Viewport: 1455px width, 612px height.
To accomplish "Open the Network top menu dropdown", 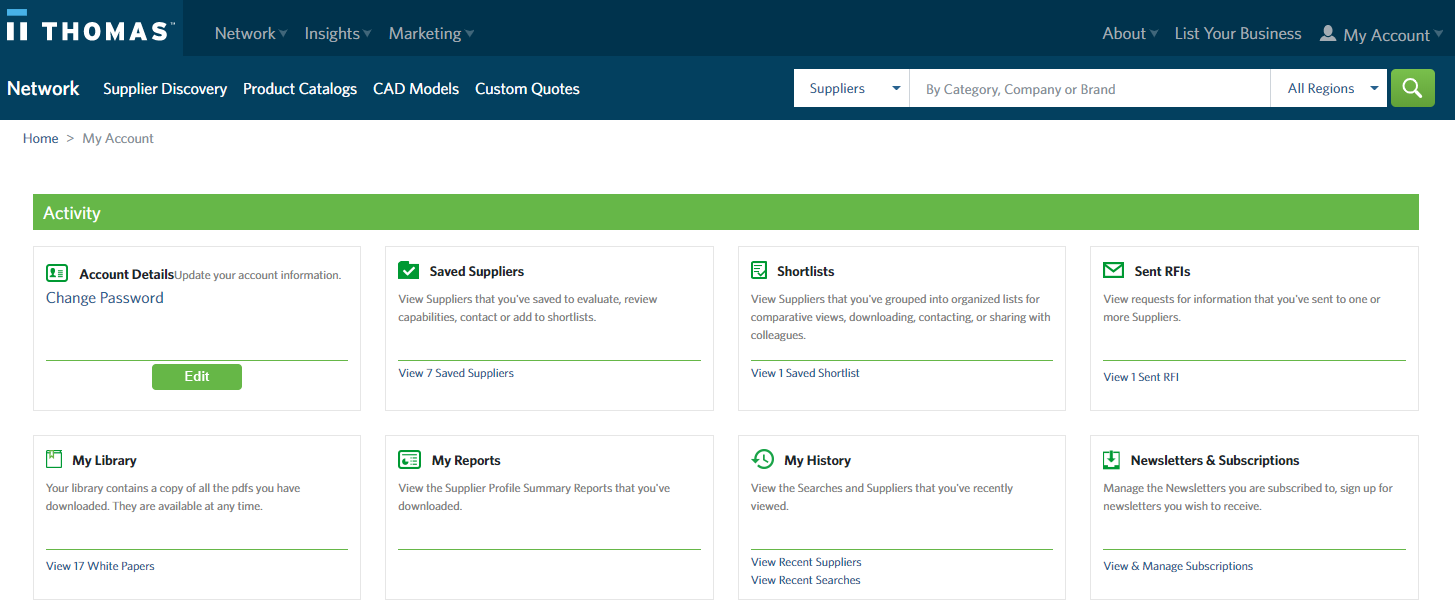I will (251, 33).
